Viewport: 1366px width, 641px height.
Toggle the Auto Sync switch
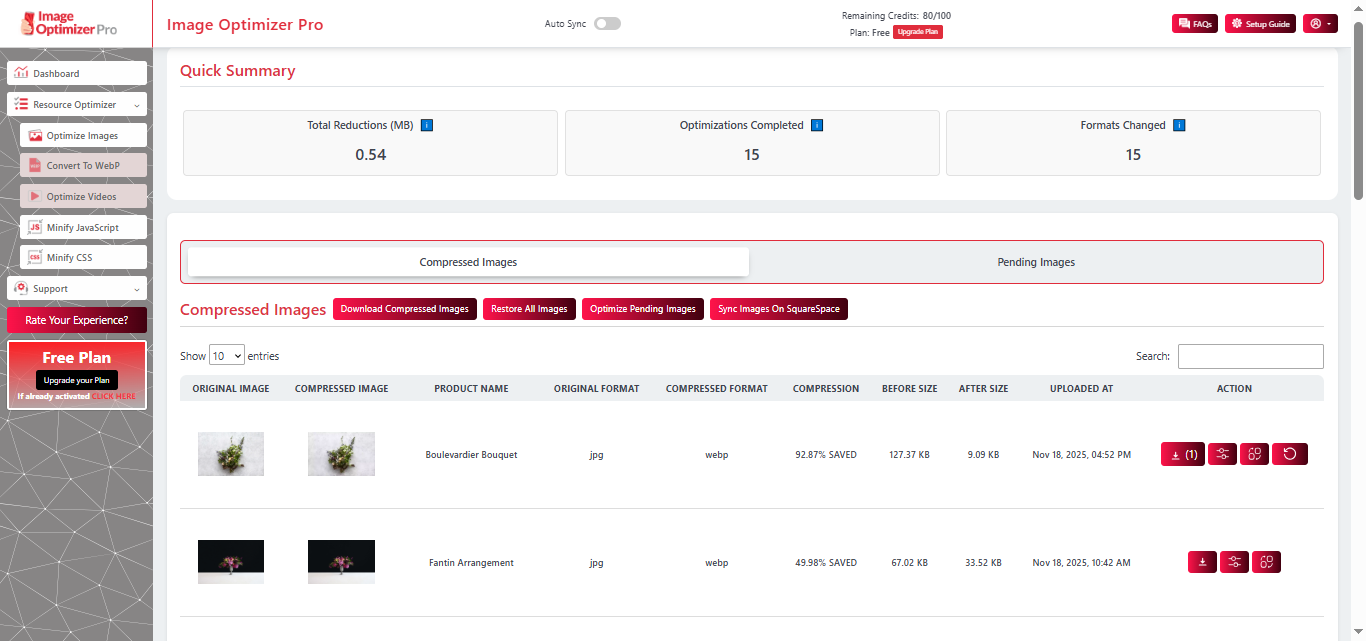(607, 24)
